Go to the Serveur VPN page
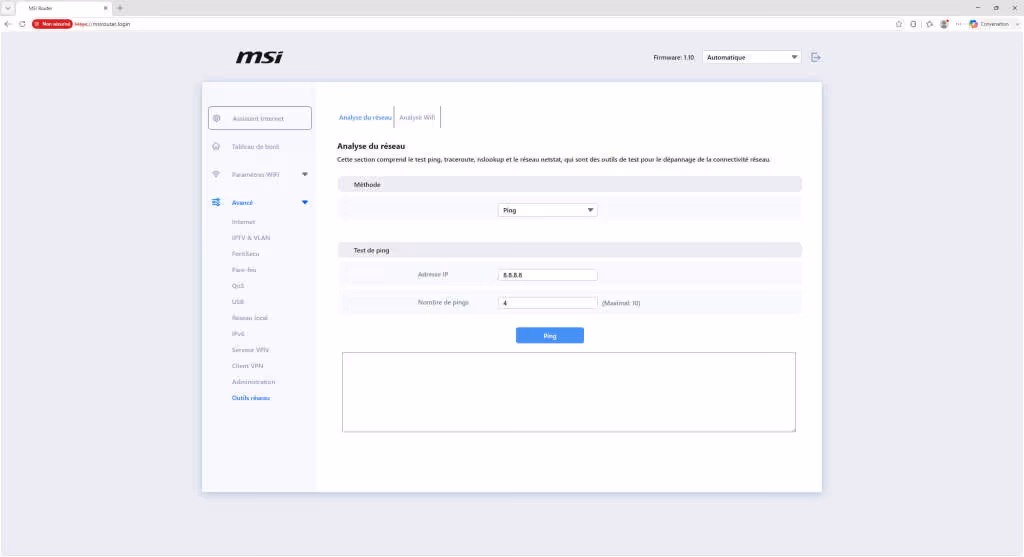 (x=250, y=350)
